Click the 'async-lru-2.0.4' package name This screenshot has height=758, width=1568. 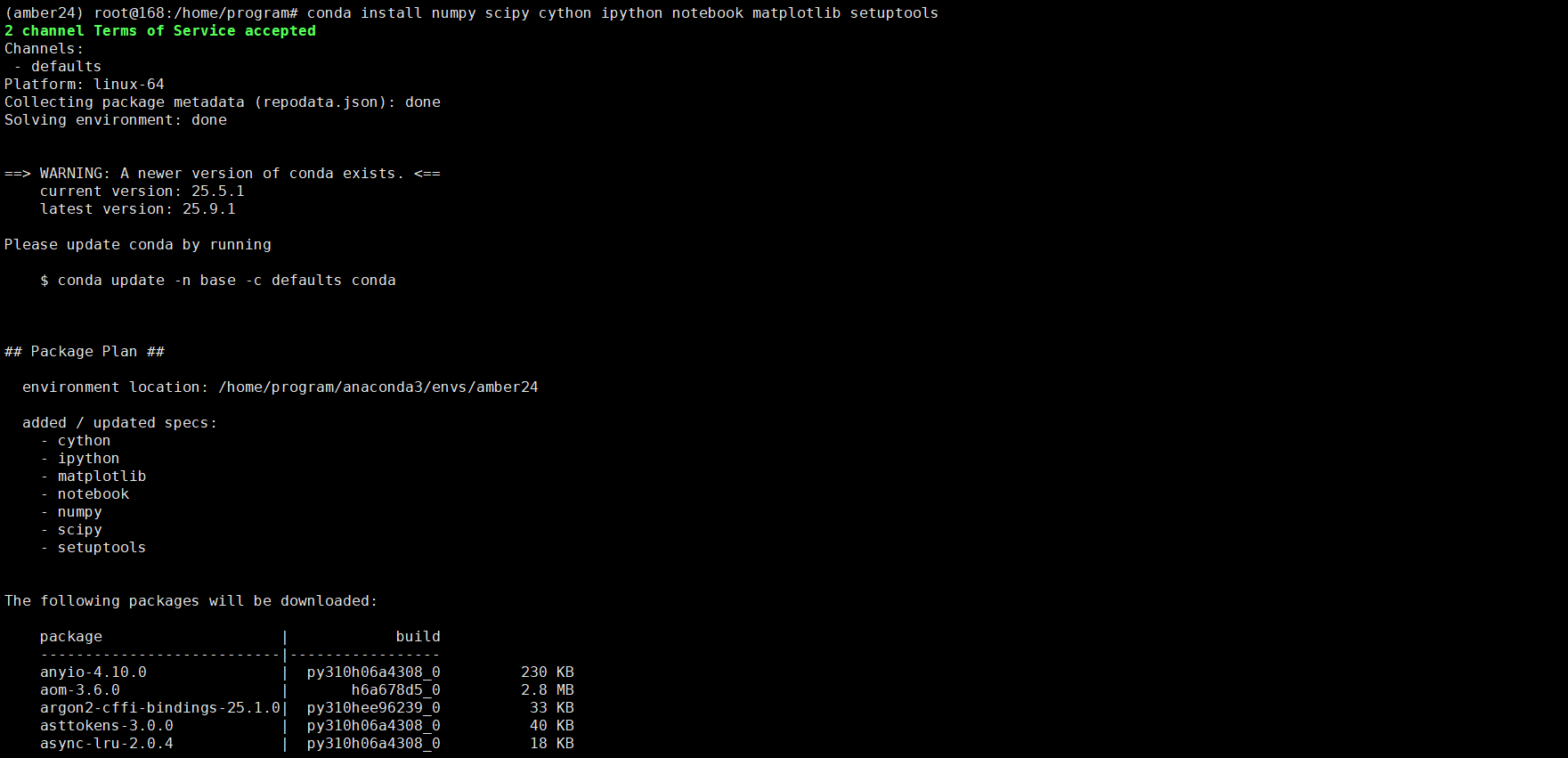[x=107, y=744]
